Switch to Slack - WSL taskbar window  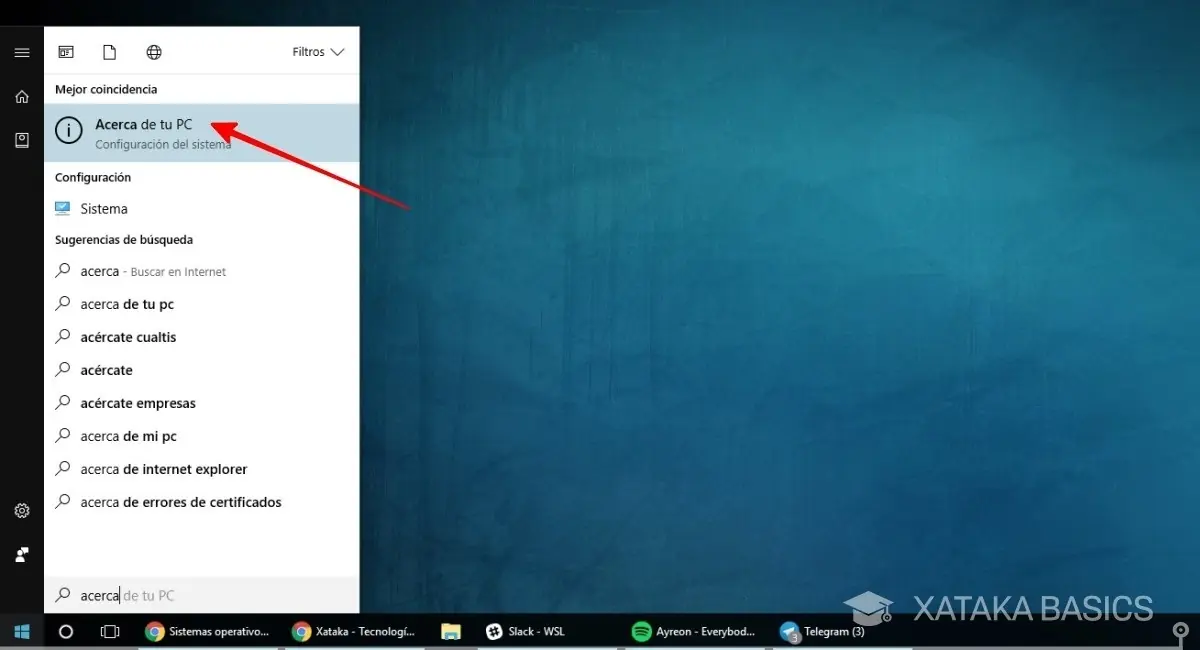click(546, 631)
